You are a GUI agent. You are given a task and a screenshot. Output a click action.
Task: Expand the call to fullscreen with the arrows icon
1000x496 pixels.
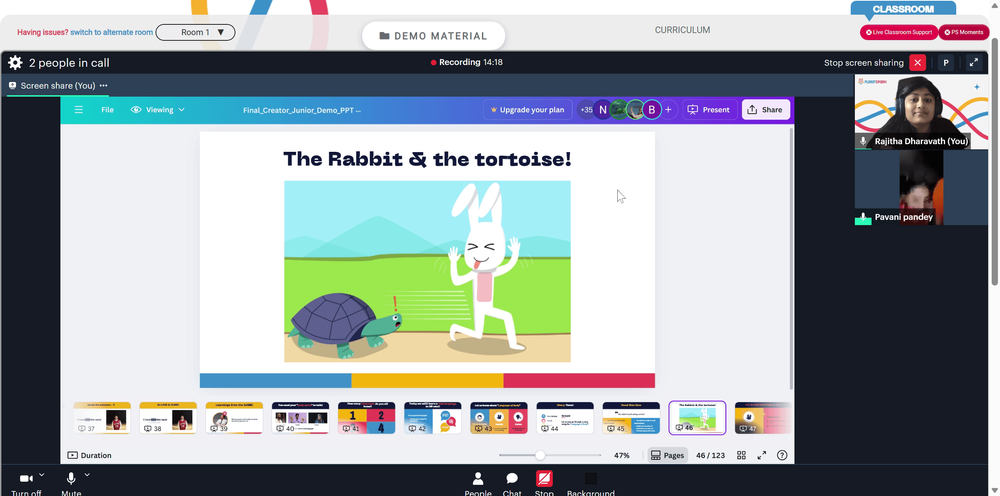(974, 62)
